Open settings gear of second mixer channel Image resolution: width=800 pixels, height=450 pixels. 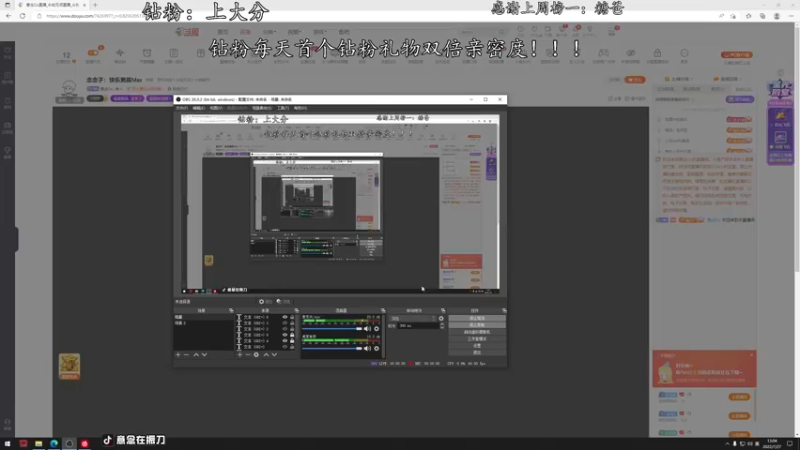click(x=377, y=348)
